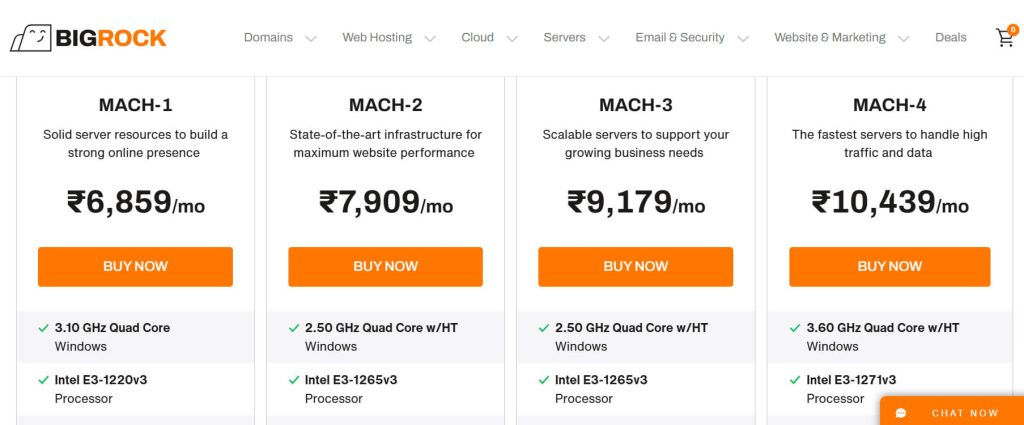Click the MACH-1 quad core checkmark icon
The width and height of the screenshot is (1024, 425).
(43, 328)
